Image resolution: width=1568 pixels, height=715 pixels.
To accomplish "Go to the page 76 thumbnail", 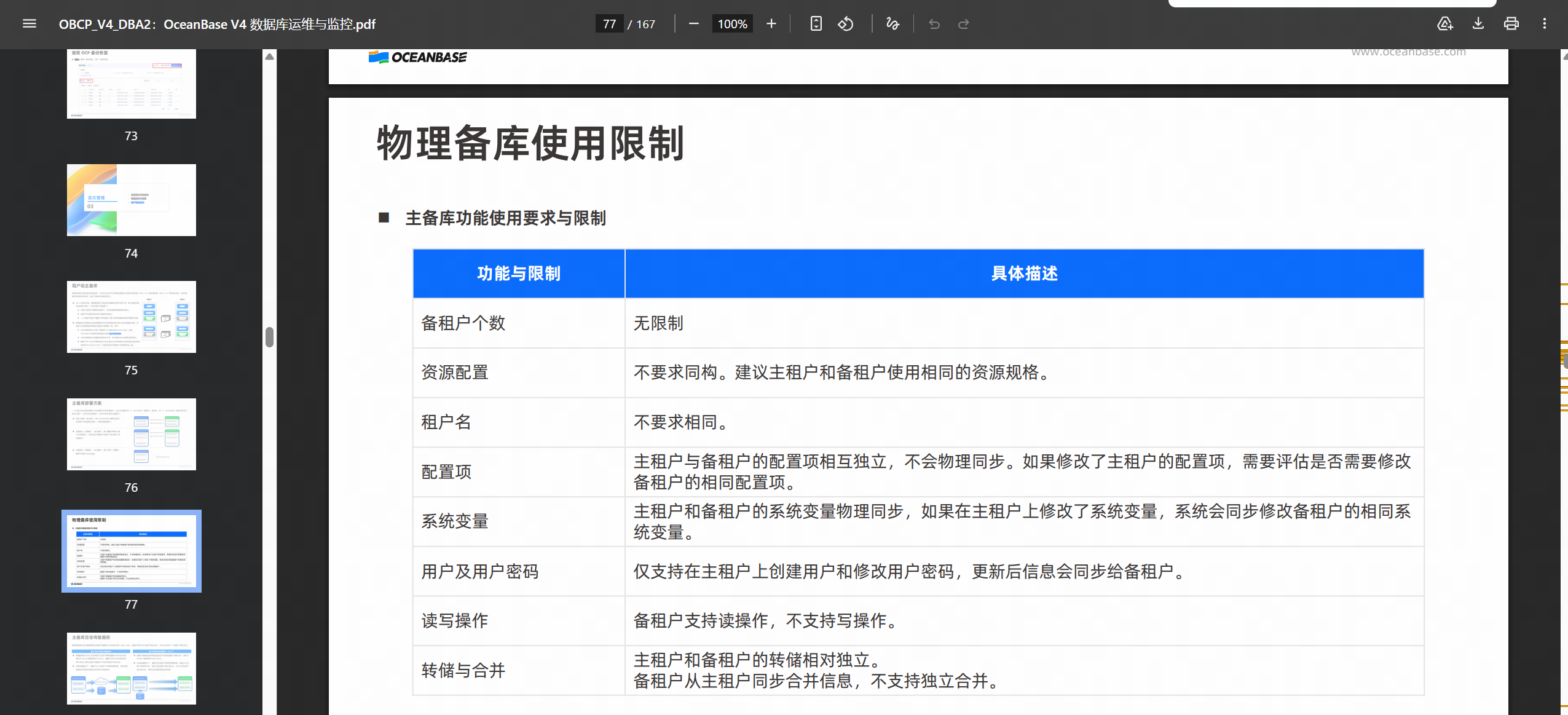I will 131,434.
